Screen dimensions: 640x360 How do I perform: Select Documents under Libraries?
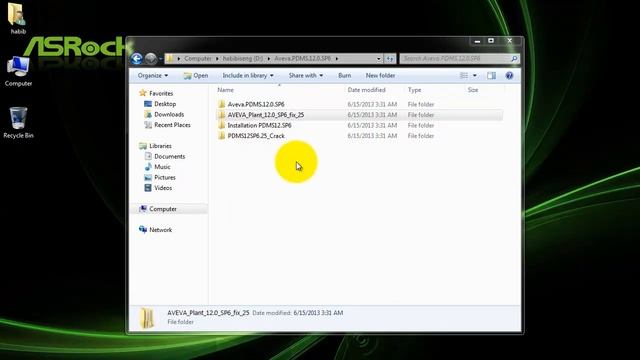point(169,156)
